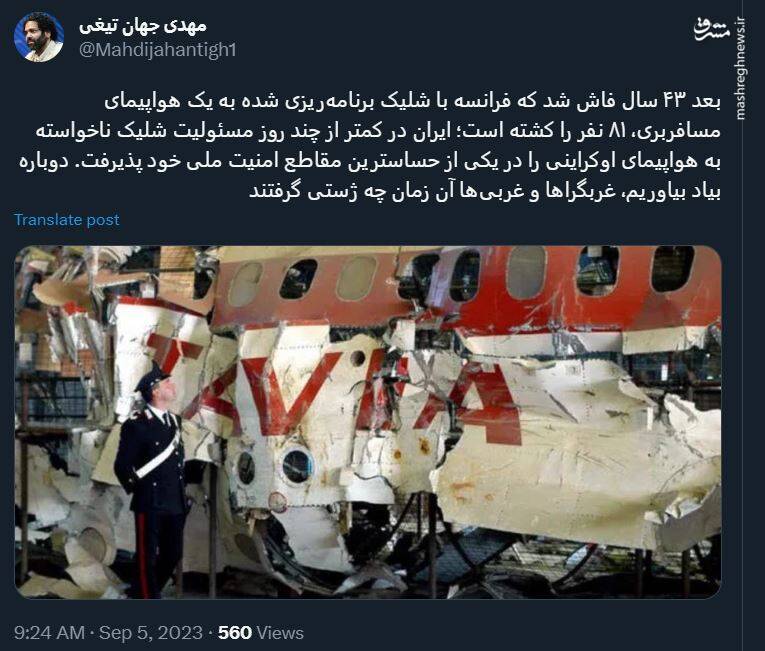Click the first line of the tweet text
765x651 pixels.
pyautogui.click(x=412, y=101)
